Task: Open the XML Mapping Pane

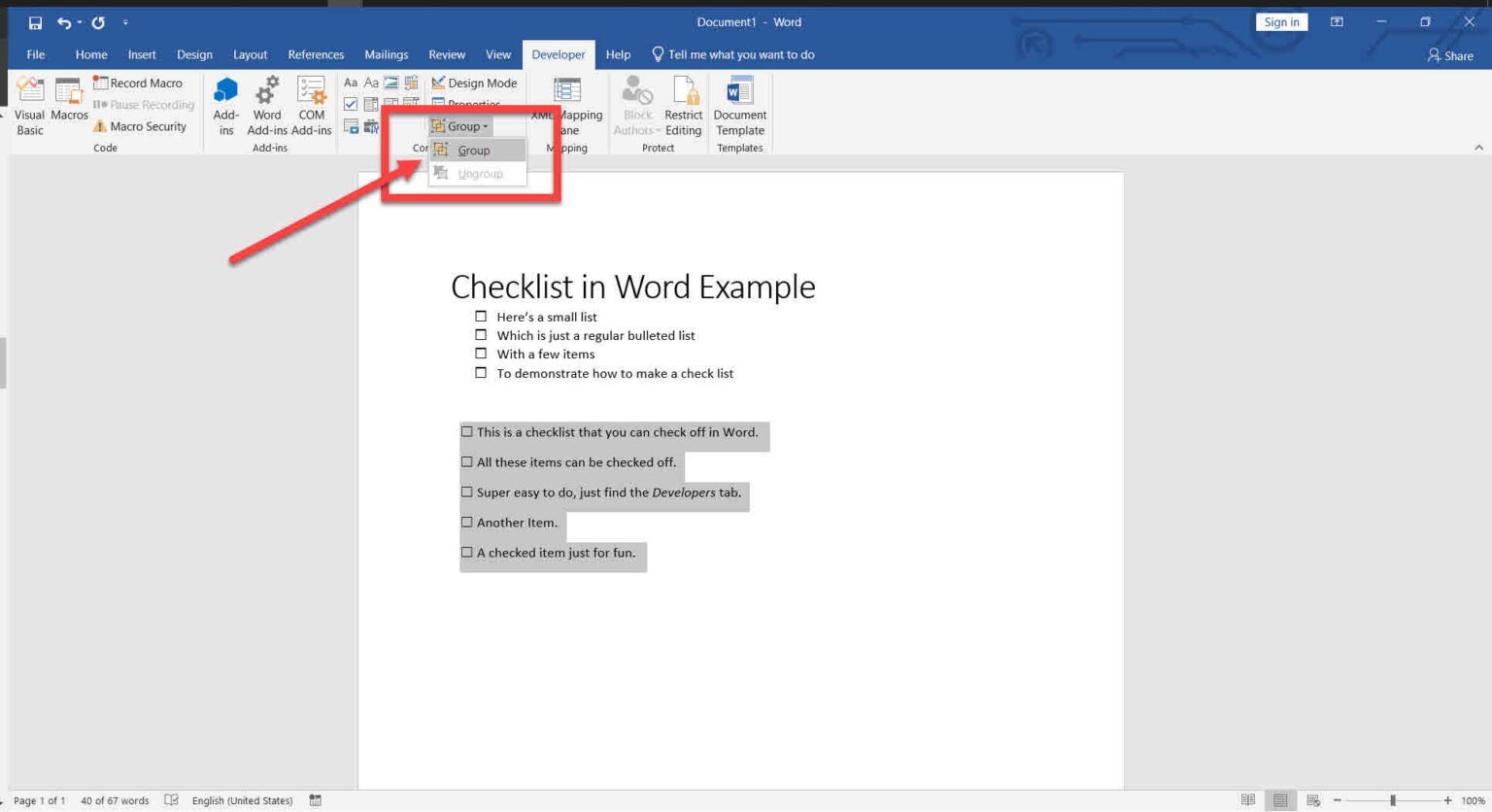Action: tap(566, 104)
